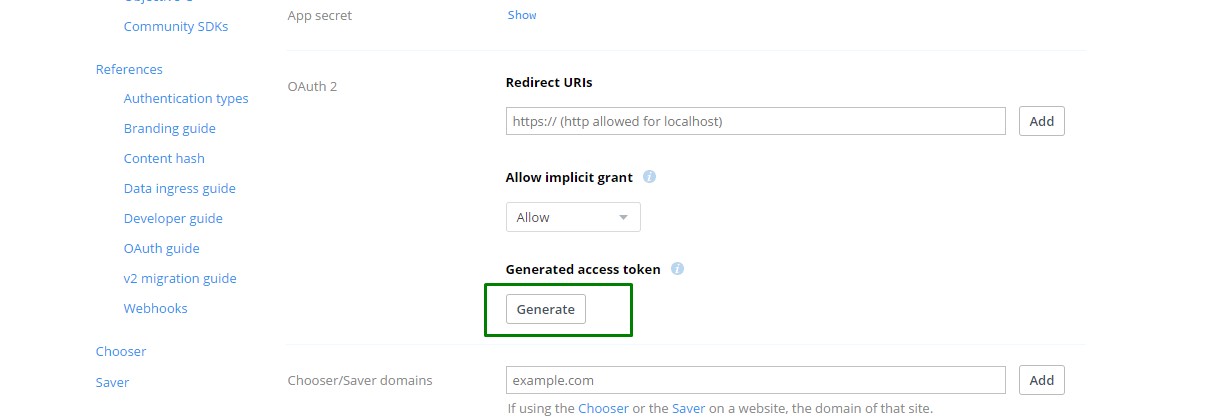Show the App secret
This screenshot has height=417, width=1214.
(522, 15)
